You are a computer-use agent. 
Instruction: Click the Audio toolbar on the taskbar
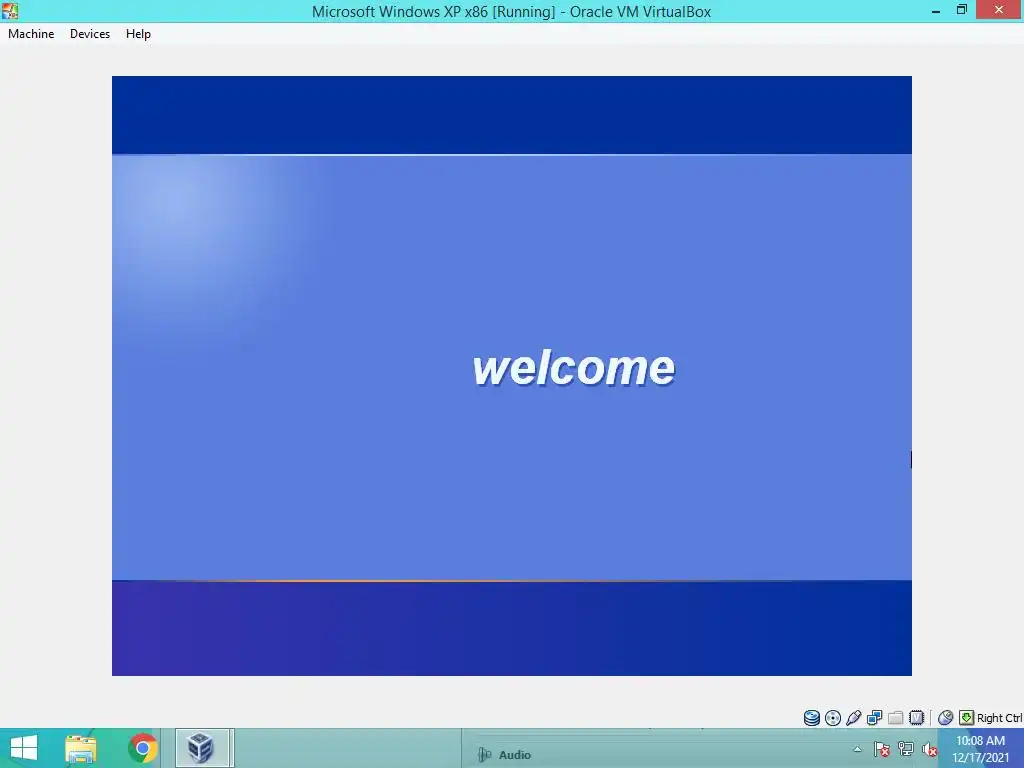(x=504, y=755)
